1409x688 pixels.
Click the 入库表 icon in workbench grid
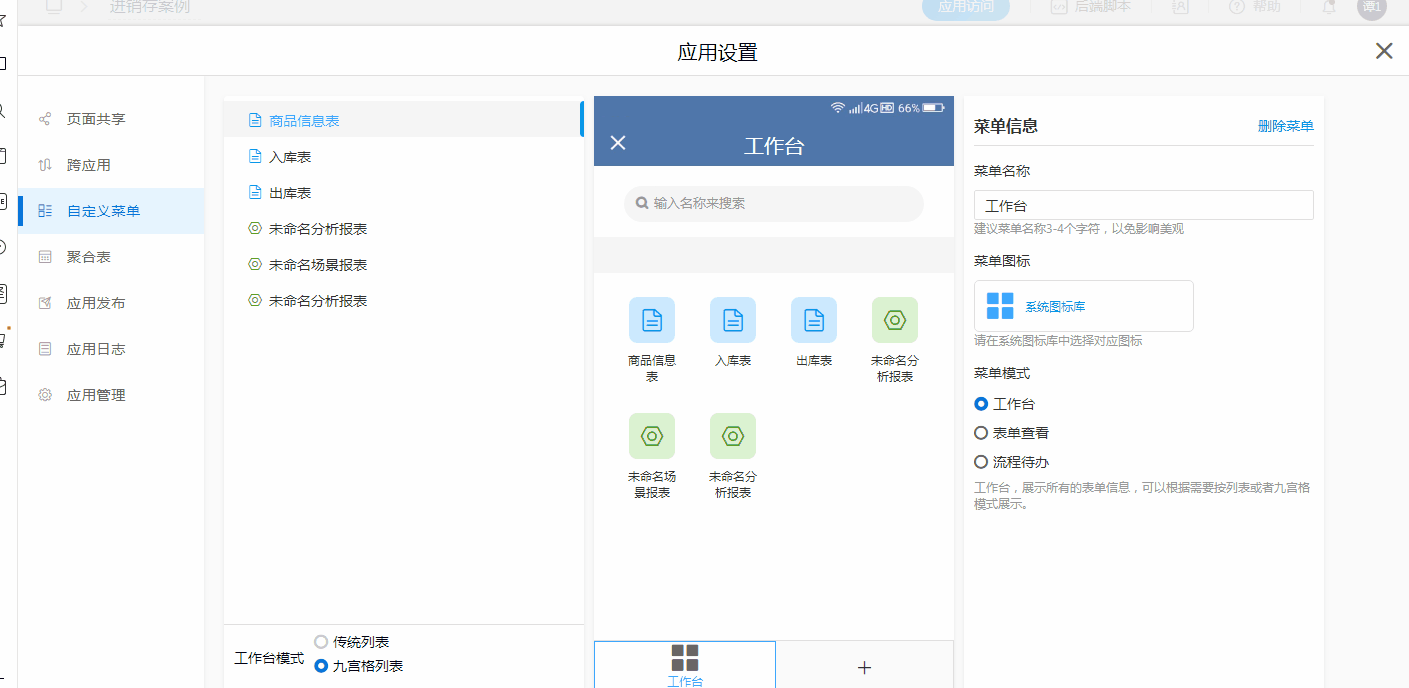coord(732,320)
